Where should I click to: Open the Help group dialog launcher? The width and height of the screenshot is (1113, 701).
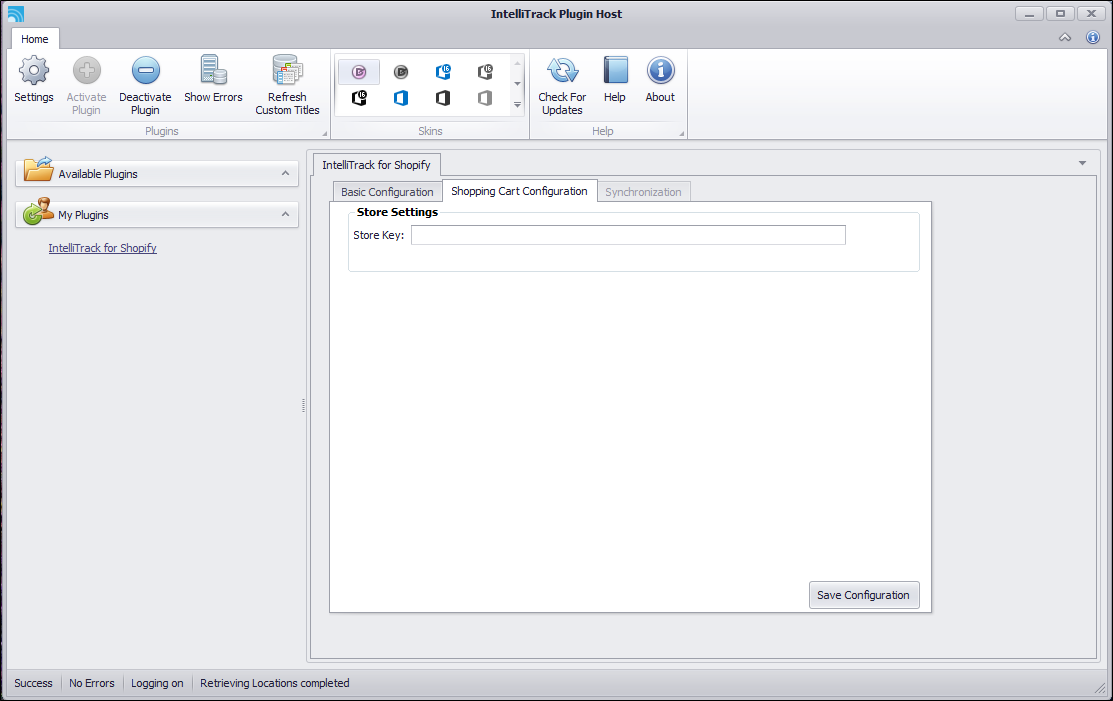tap(681, 133)
